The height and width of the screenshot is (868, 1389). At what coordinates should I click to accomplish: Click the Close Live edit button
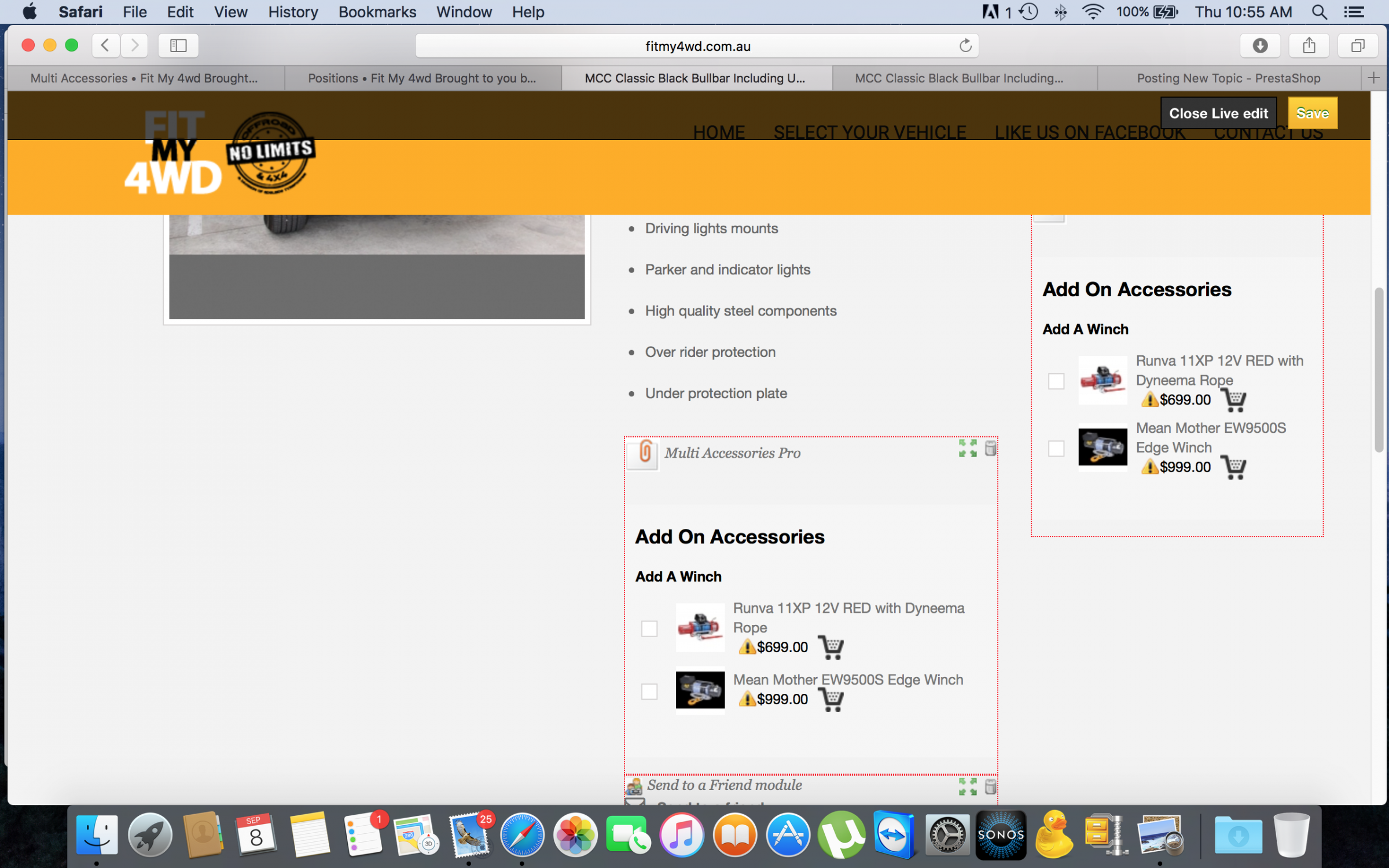coord(1218,113)
